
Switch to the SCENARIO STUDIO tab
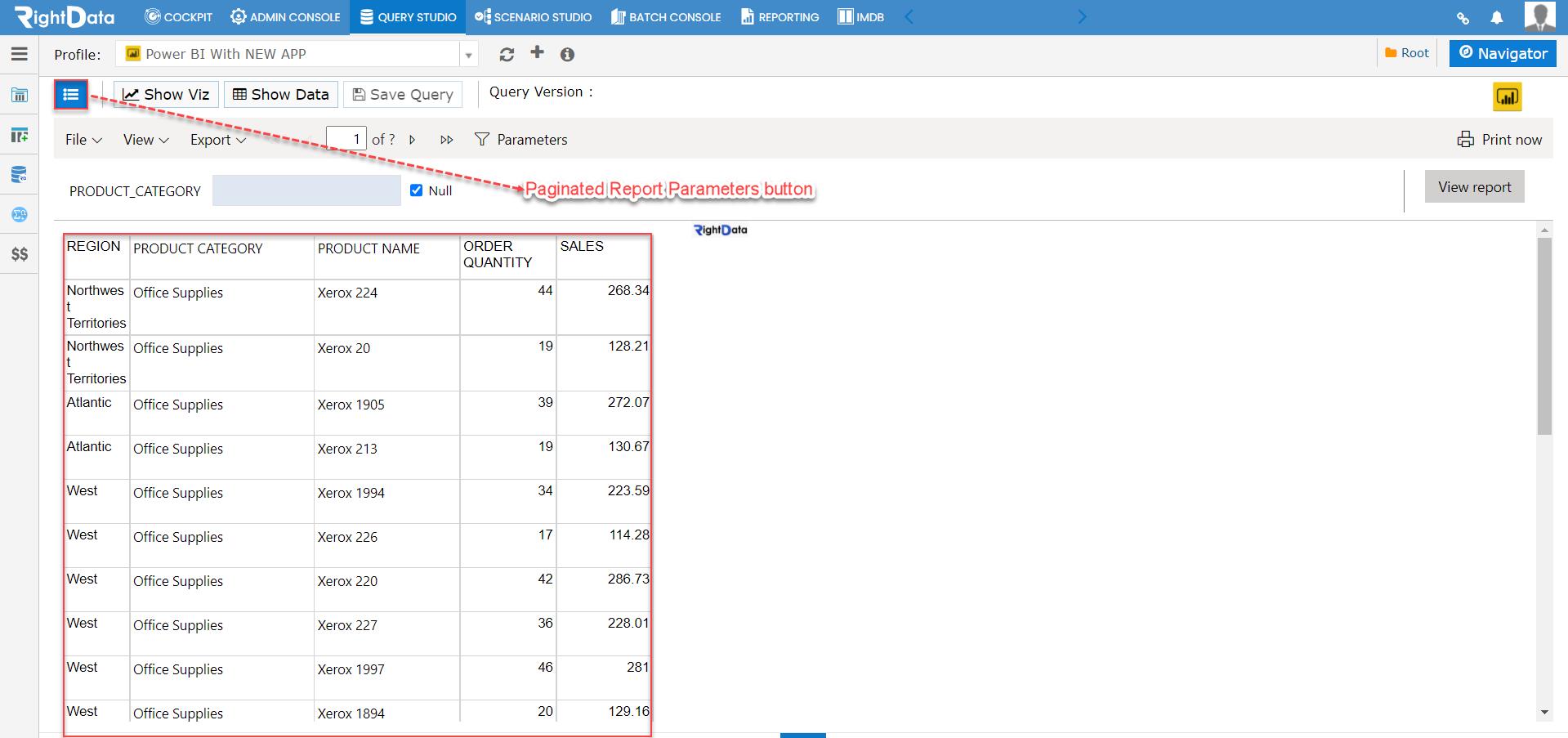(533, 16)
